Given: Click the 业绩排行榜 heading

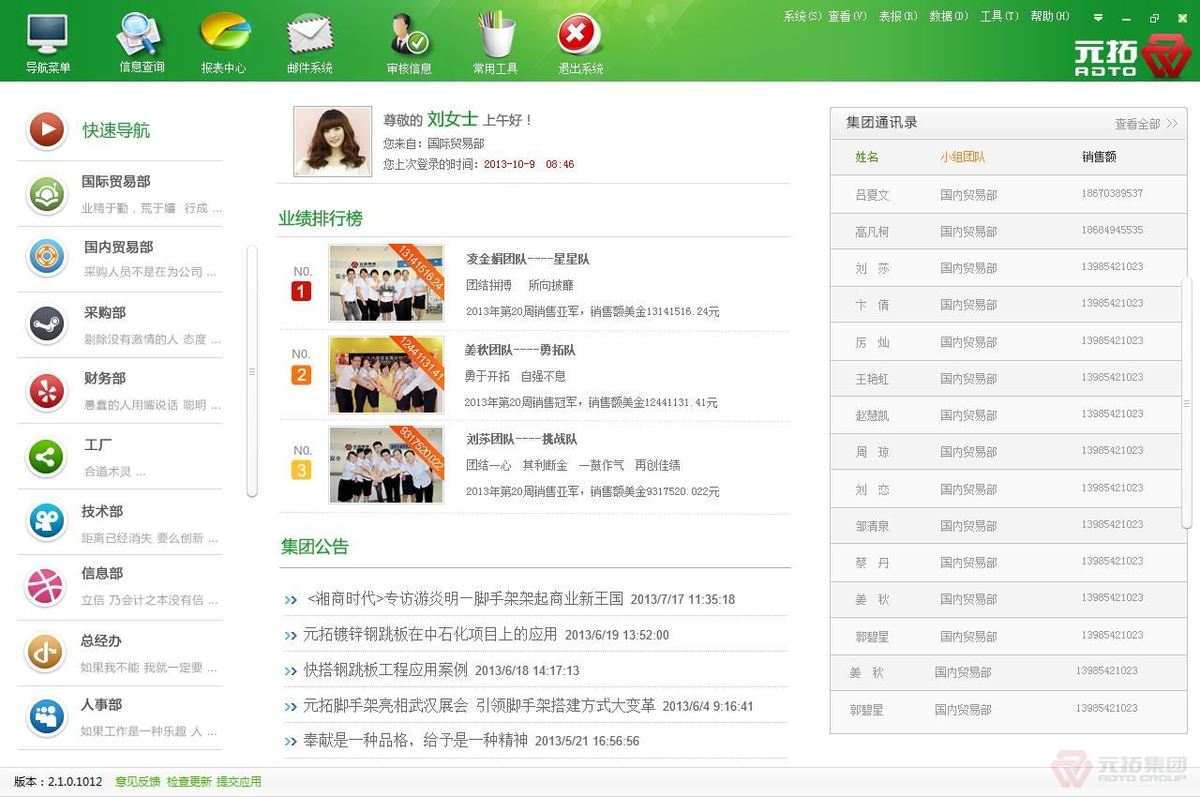Looking at the screenshot, I should pyautogui.click(x=320, y=219).
